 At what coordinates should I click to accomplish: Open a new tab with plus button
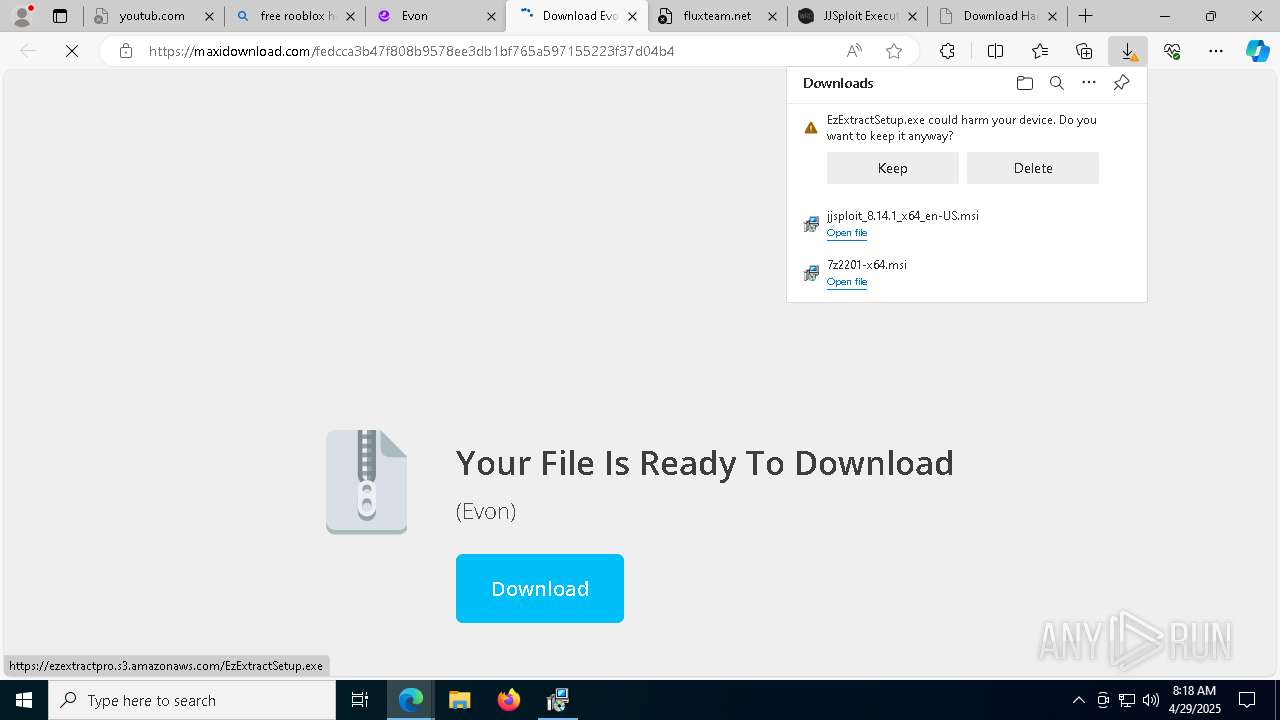1085,16
